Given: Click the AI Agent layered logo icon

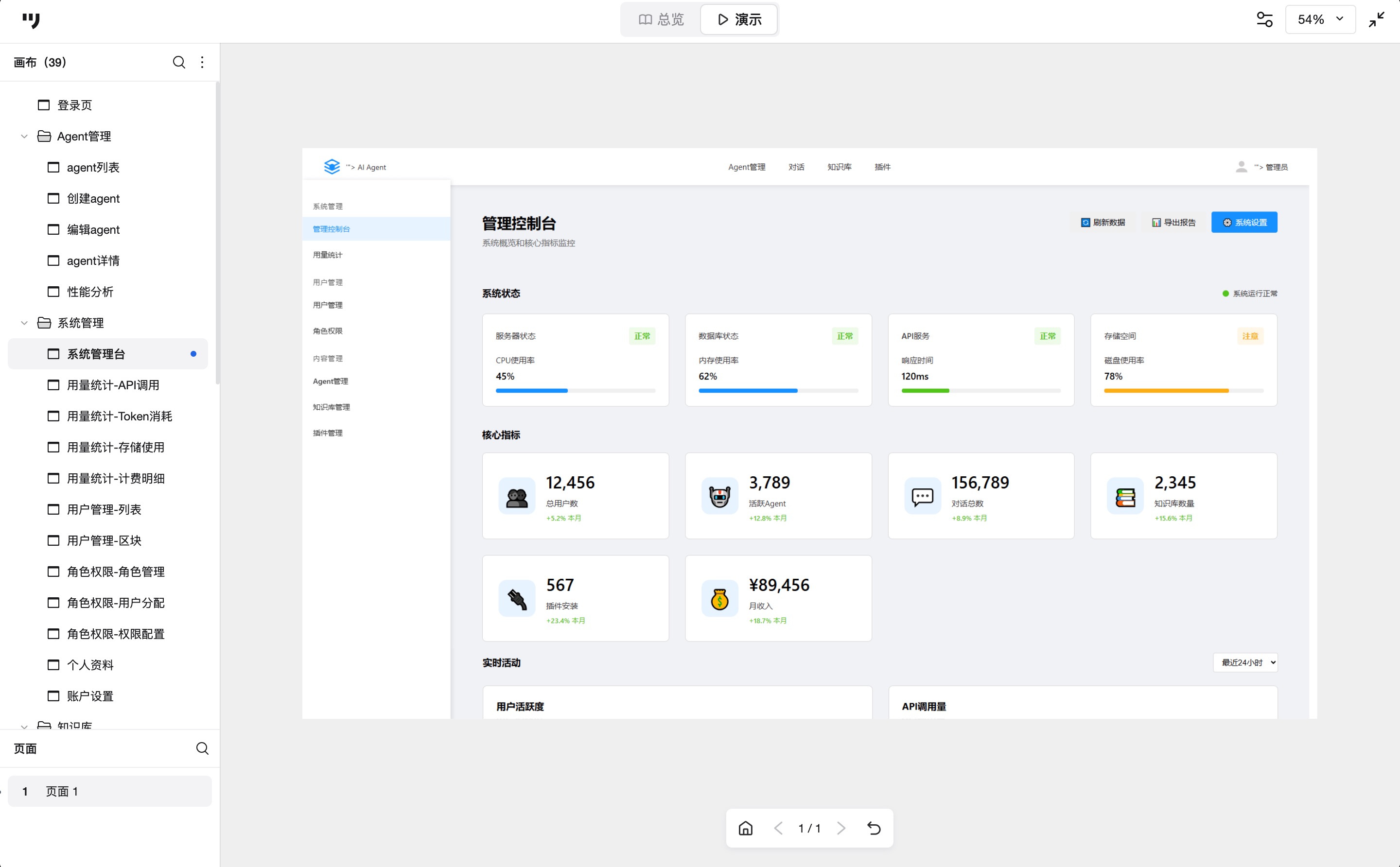Looking at the screenshot, I should pos(332,166).
